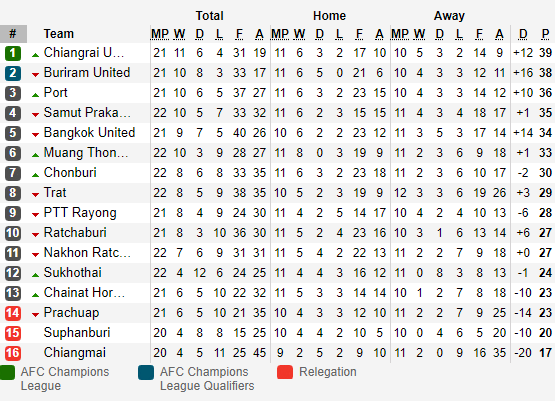This screenshot has width=557, height=403.
Task: Click red down arrow beside Prachuap
Action: (x=35, y=315)
